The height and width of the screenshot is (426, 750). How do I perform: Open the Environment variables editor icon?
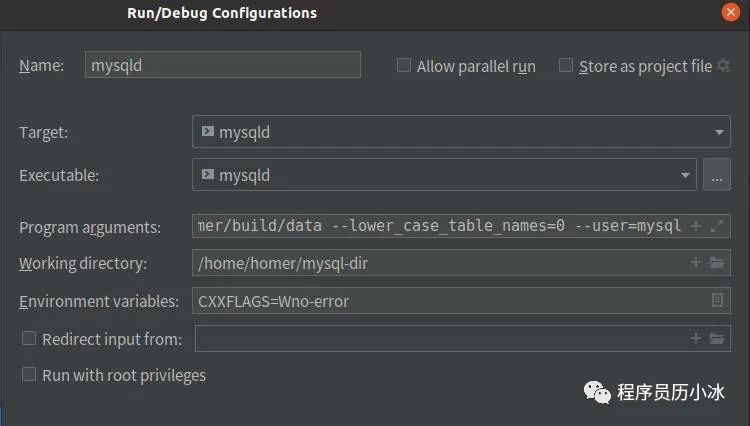click(717, 300)
